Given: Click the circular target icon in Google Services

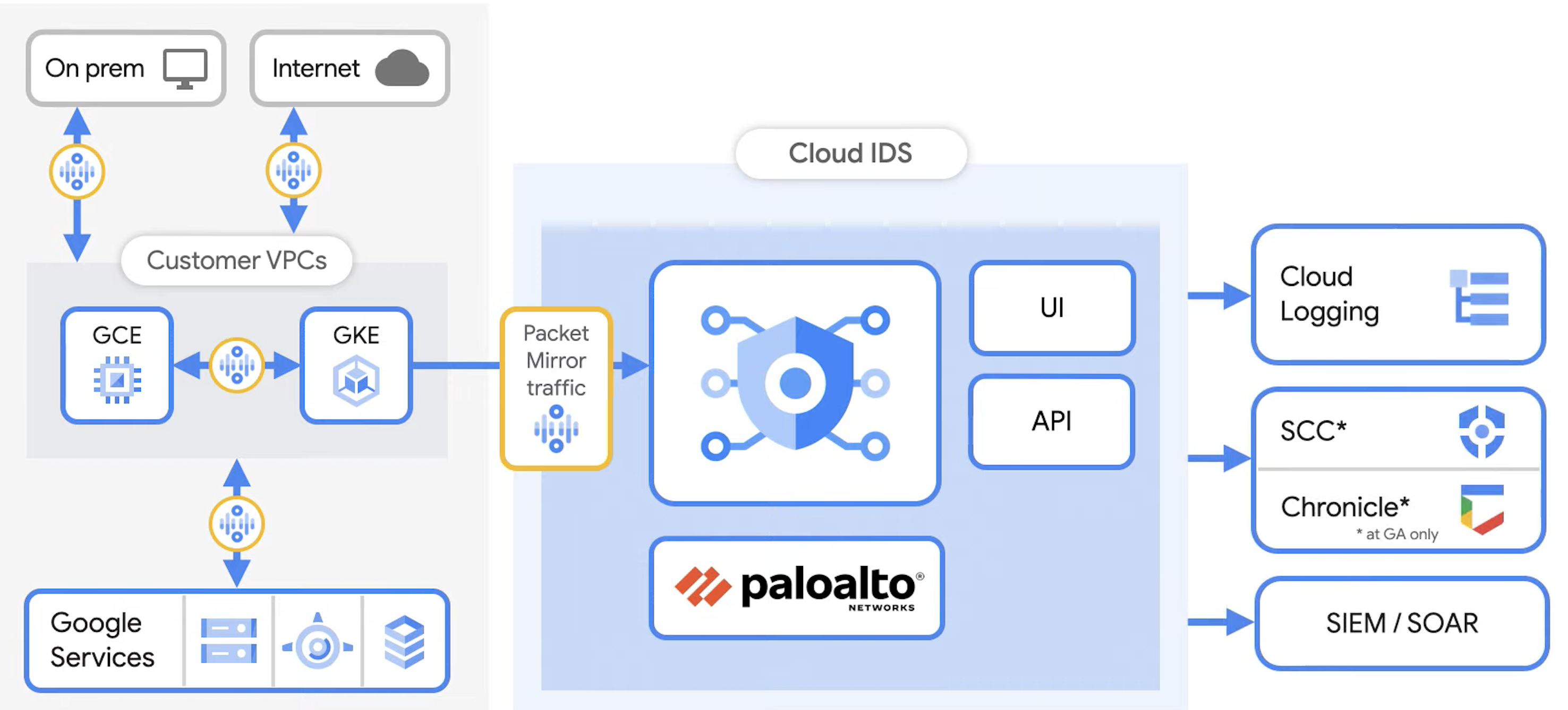Looking at the screenshot, I should pos(318,643).
